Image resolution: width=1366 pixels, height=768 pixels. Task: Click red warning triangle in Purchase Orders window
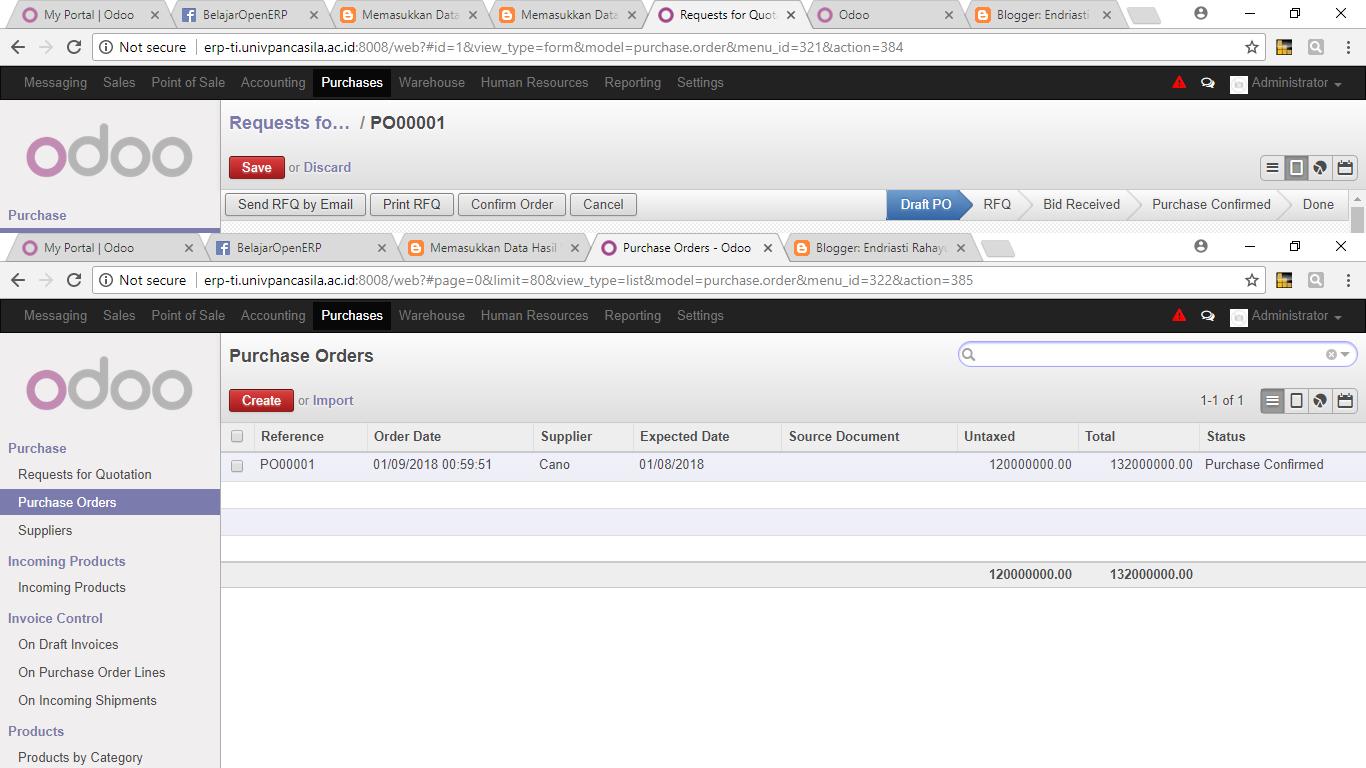[x=1179, y=316]
